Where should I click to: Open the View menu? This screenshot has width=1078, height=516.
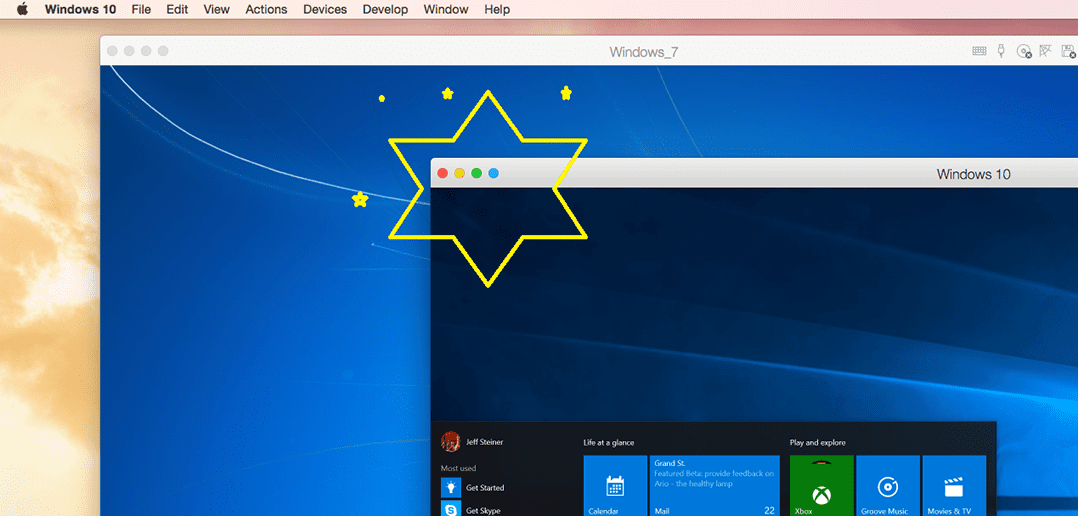(x=217, y=10)
